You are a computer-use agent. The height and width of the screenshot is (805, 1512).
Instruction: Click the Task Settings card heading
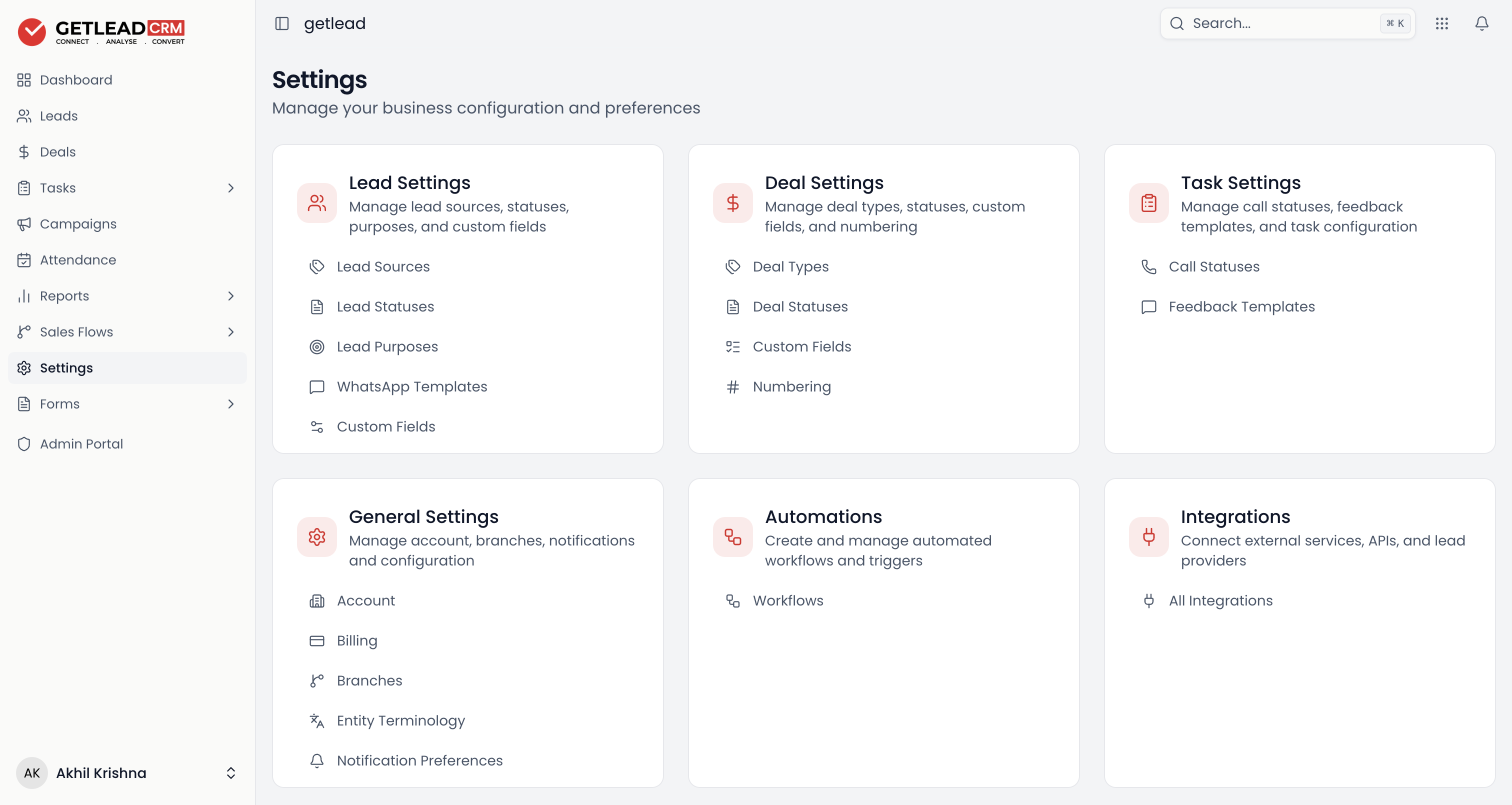coord(1240,182)
